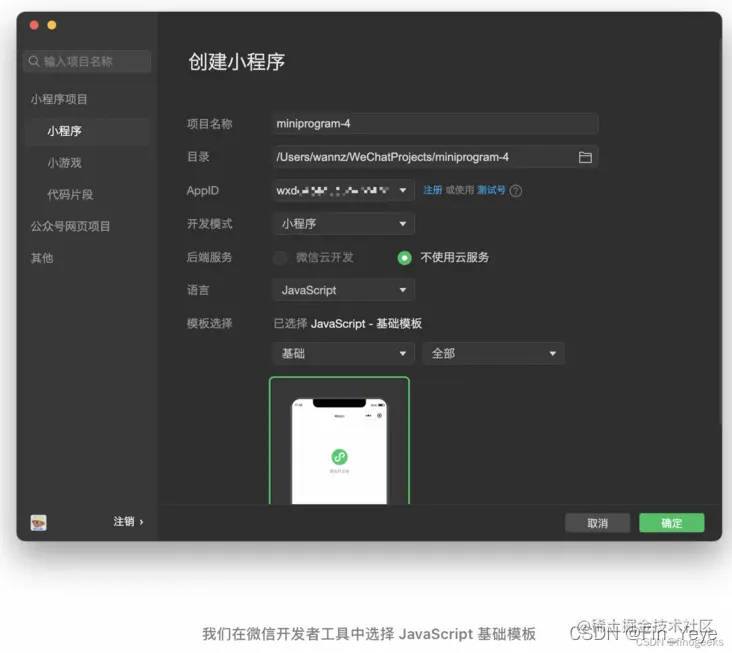Image resolution: width=732 pixels, height=653 pixels.
Task: Click 注销 to log out
Action: click(x=127, y=522)
